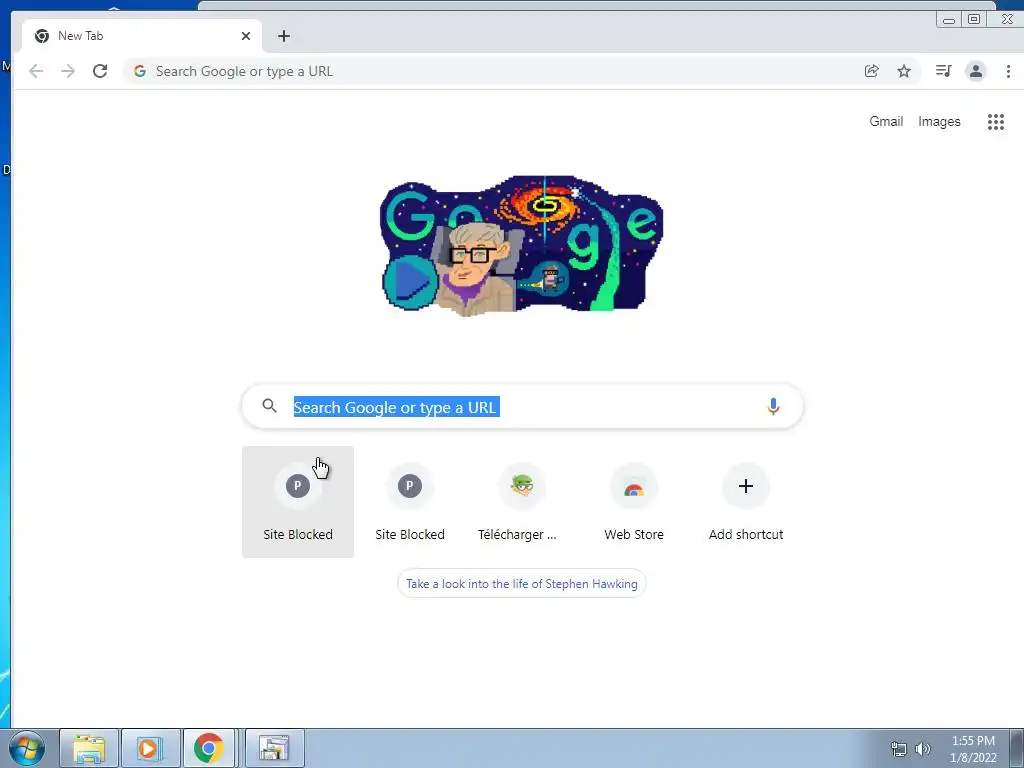Screen dimensions: 1024x768
Task: Close the New Tab tab
Action: [x=246, y=36]
